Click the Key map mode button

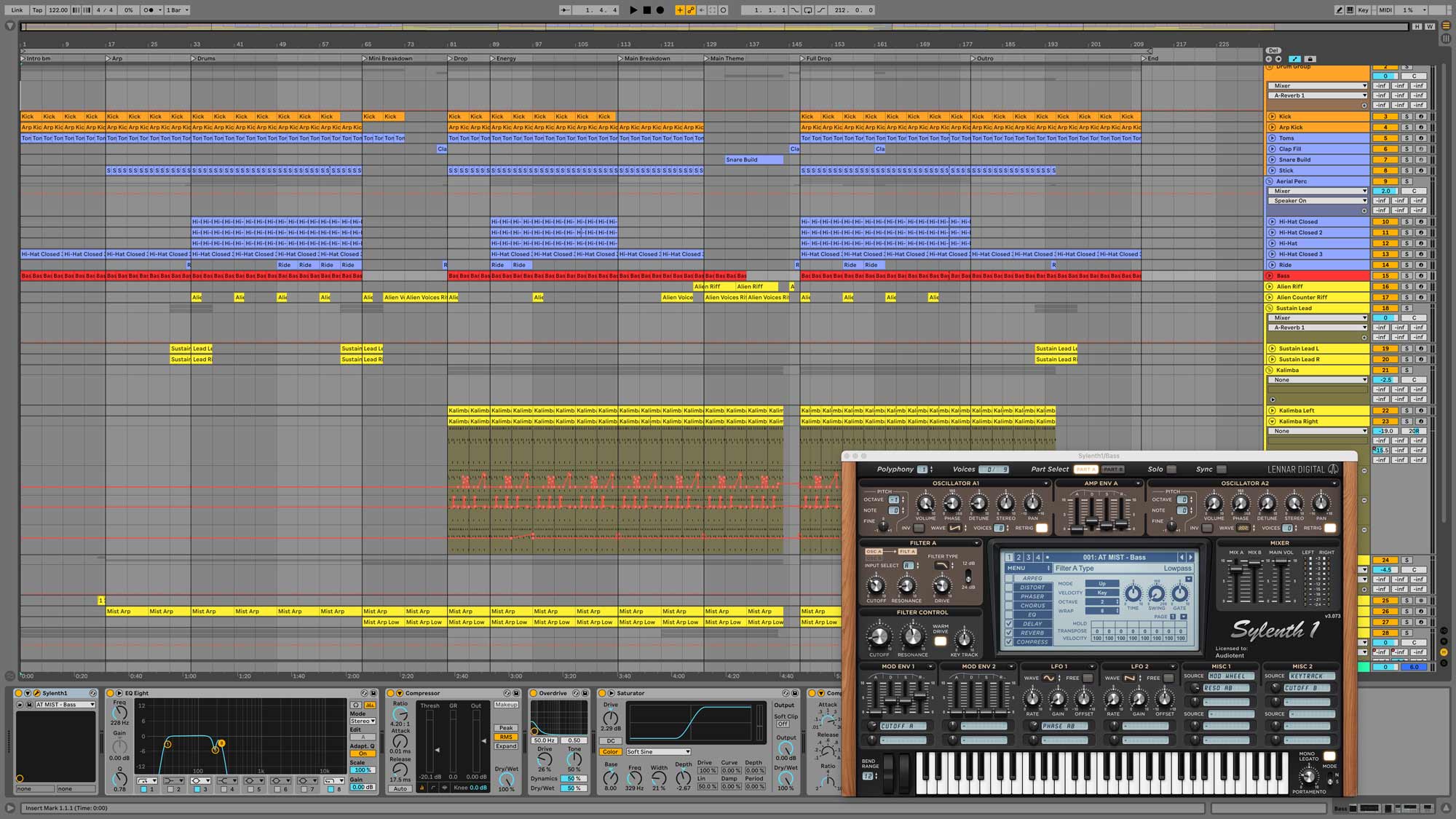(1363, 10)
